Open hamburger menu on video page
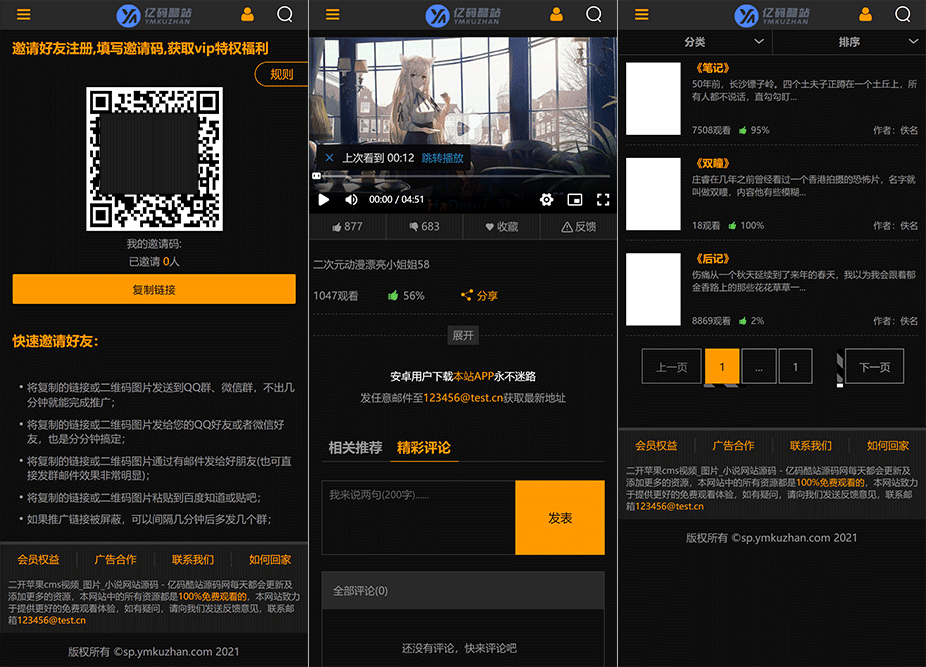The height and width of the screenshot is (667, 926). (x=332, y=15)
